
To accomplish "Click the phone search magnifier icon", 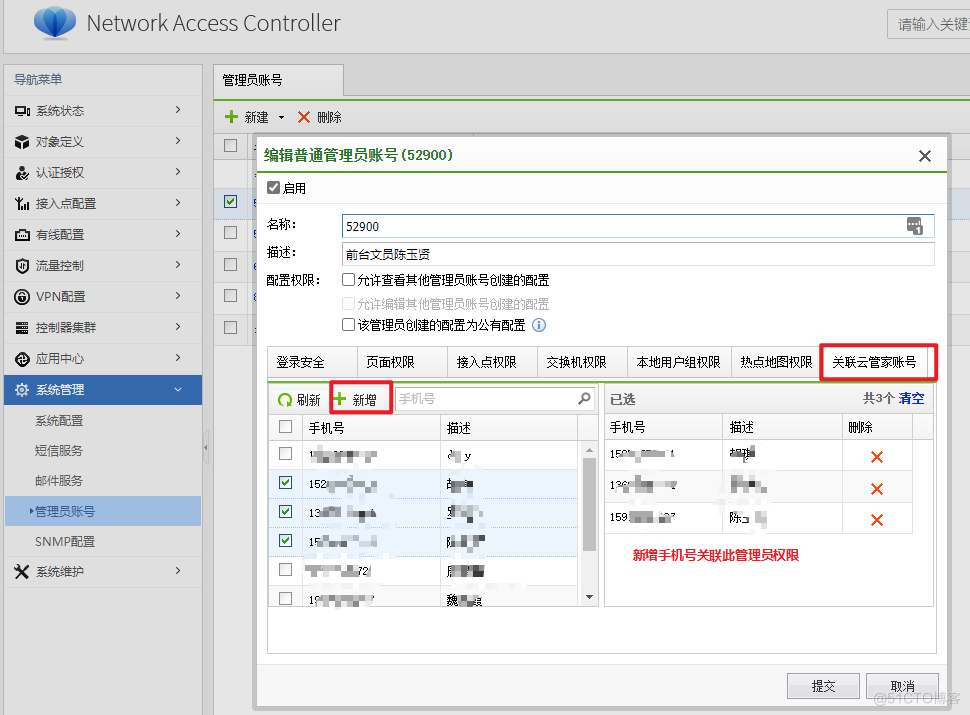I will [x=584, y=398].
